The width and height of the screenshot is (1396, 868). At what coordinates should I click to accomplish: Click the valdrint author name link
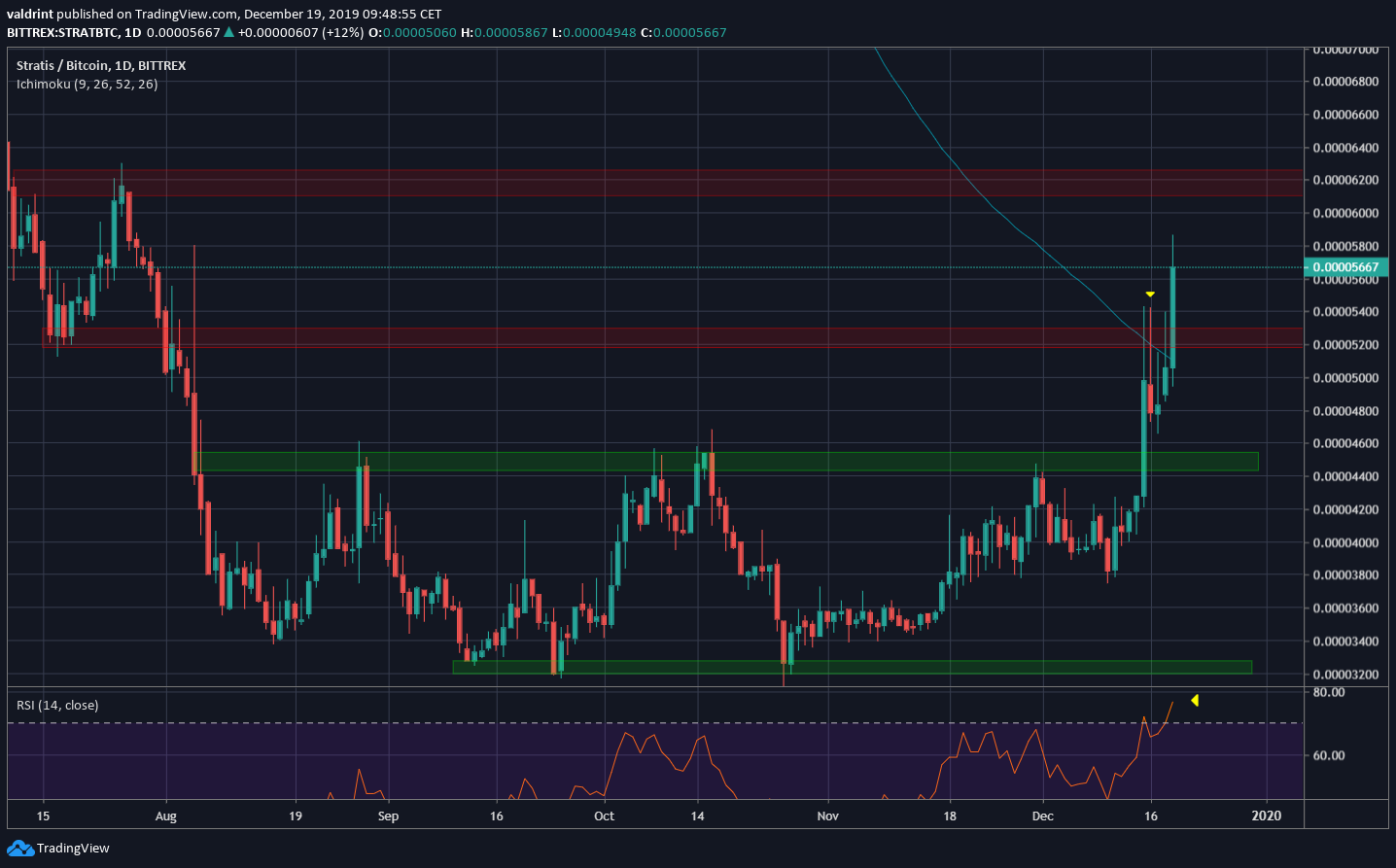31,14
